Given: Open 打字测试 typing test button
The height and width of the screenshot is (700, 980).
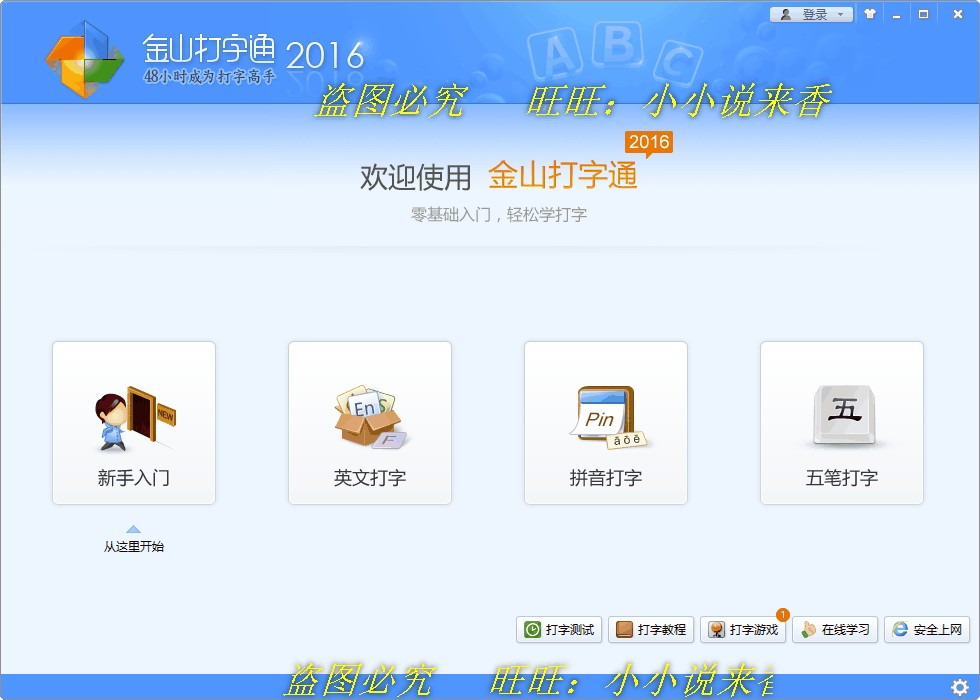Looking at the screenshot, I should coord(559,629).
